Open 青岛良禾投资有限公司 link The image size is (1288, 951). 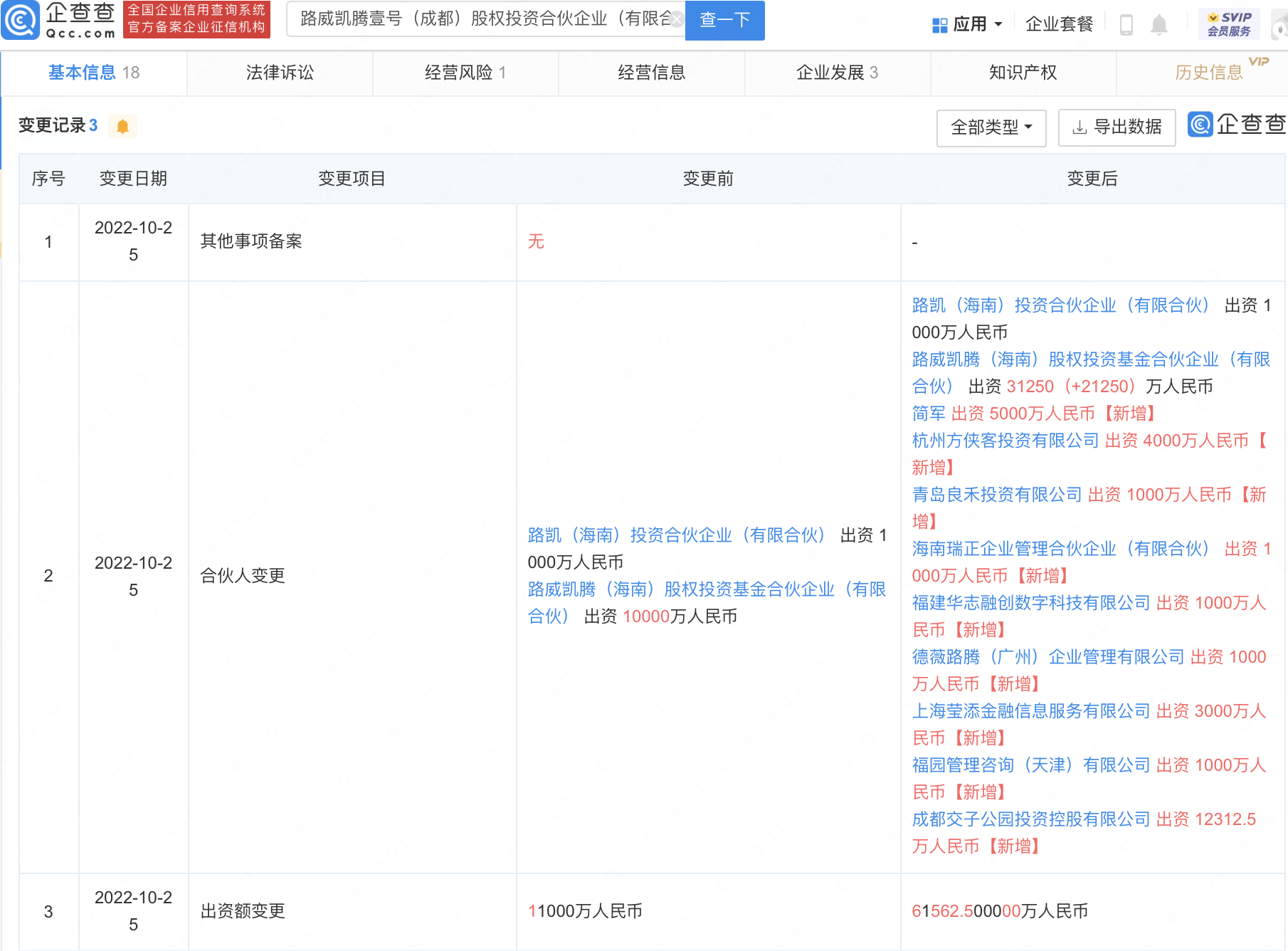997,495
